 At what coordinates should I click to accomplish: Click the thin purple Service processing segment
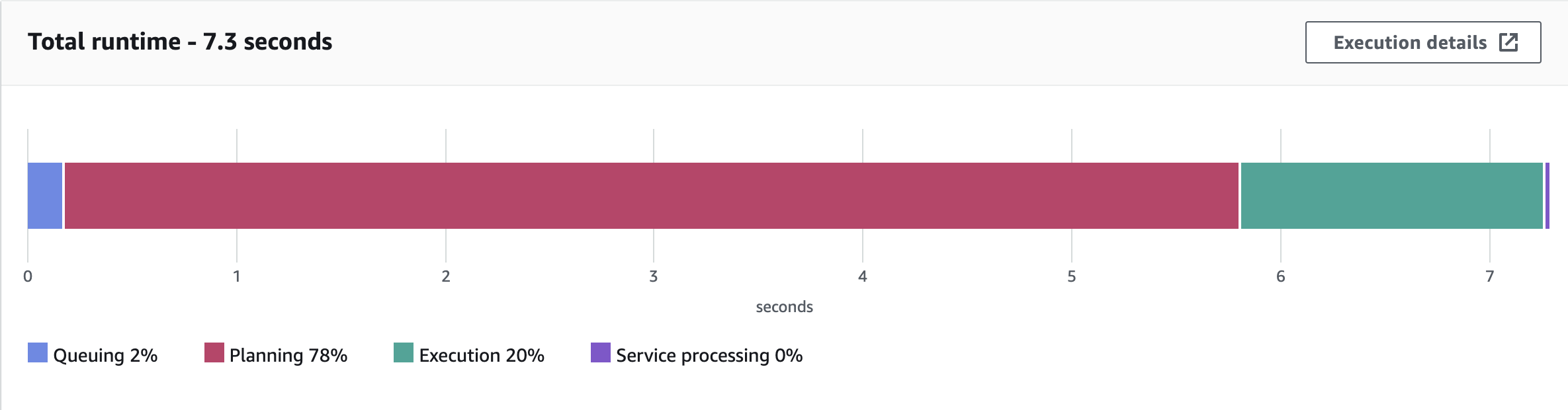tap(1547, 196)
